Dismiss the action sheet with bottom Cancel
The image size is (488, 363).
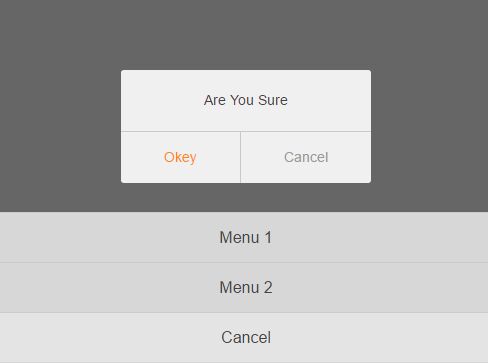pyautogui.click(x=244, y=338)
